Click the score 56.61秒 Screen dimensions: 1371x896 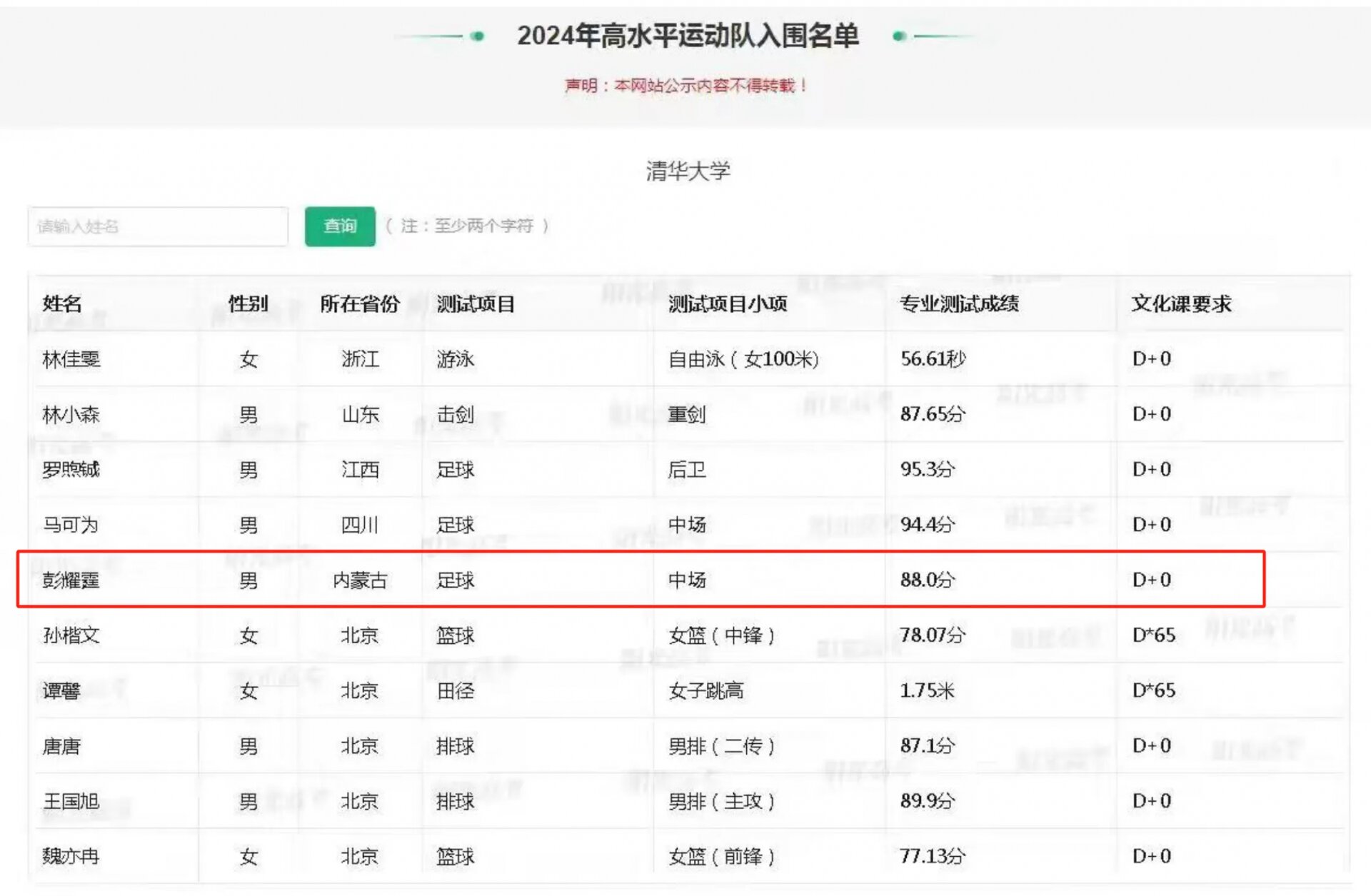pyautogui.click(x=933, y=358)
